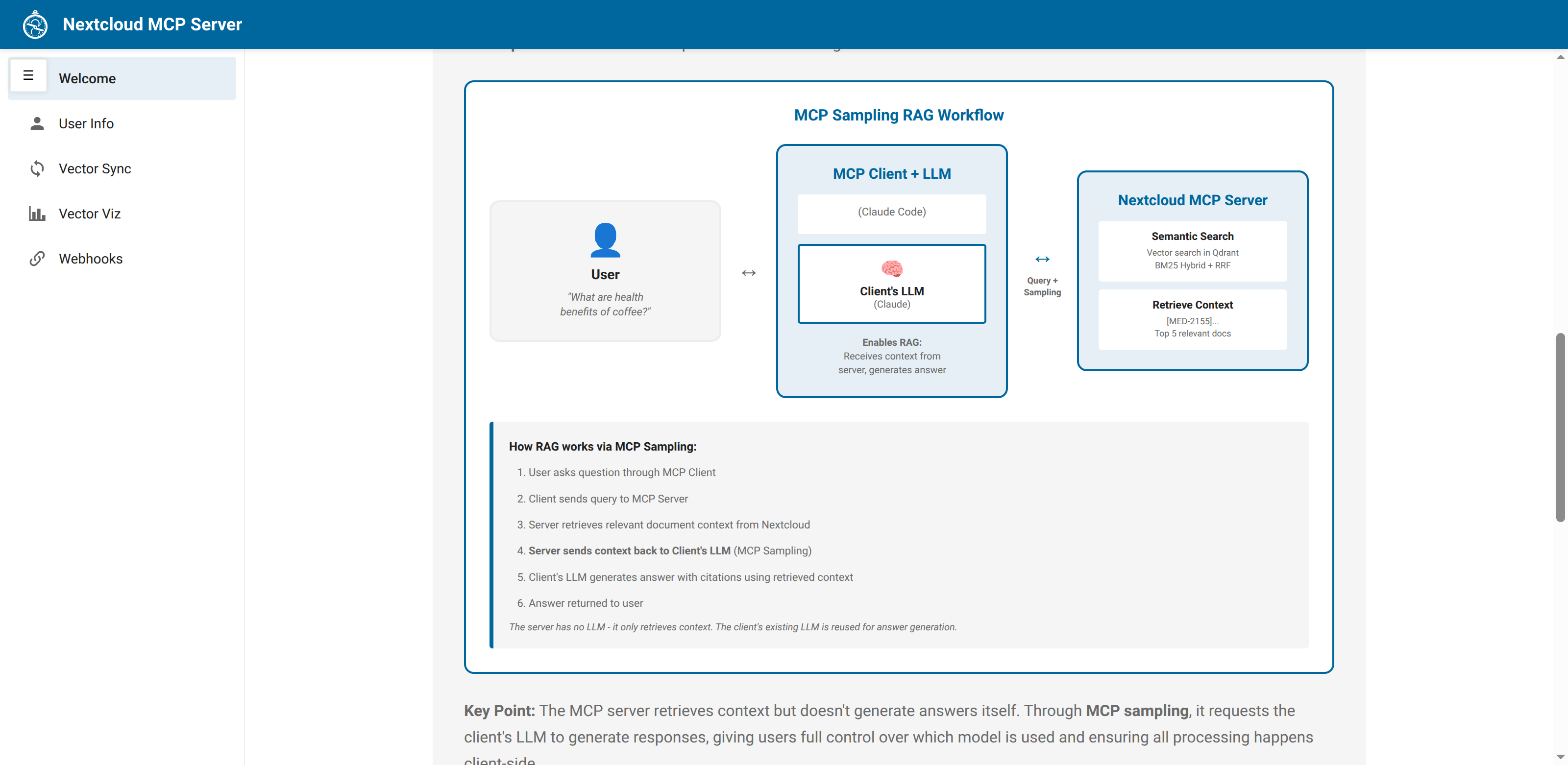Click the Webhooks link icon
This screenshot has height=765, width=1568.
[x=37, y=259]
